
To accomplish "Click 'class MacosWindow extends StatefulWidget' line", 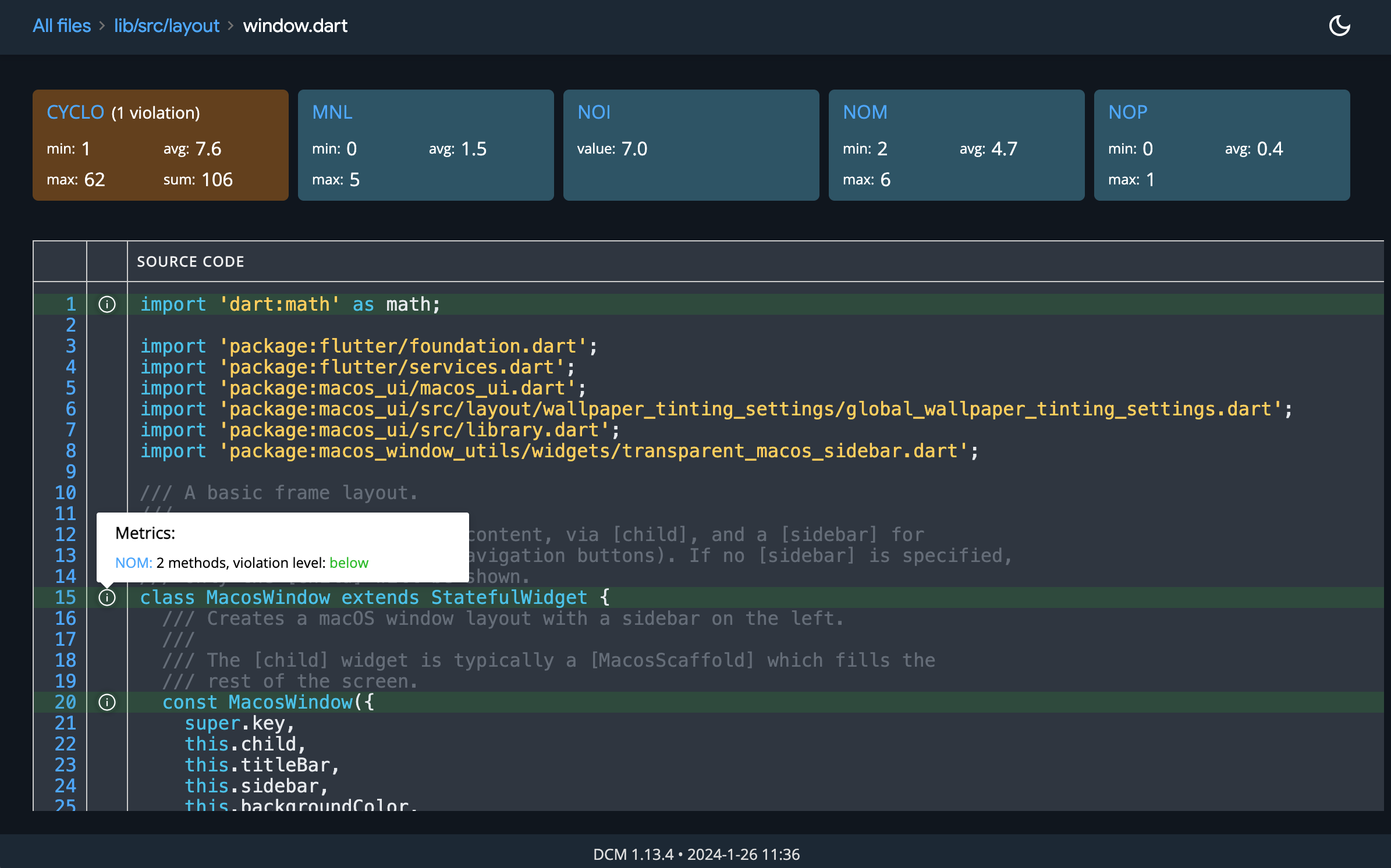I will (375, 597).
